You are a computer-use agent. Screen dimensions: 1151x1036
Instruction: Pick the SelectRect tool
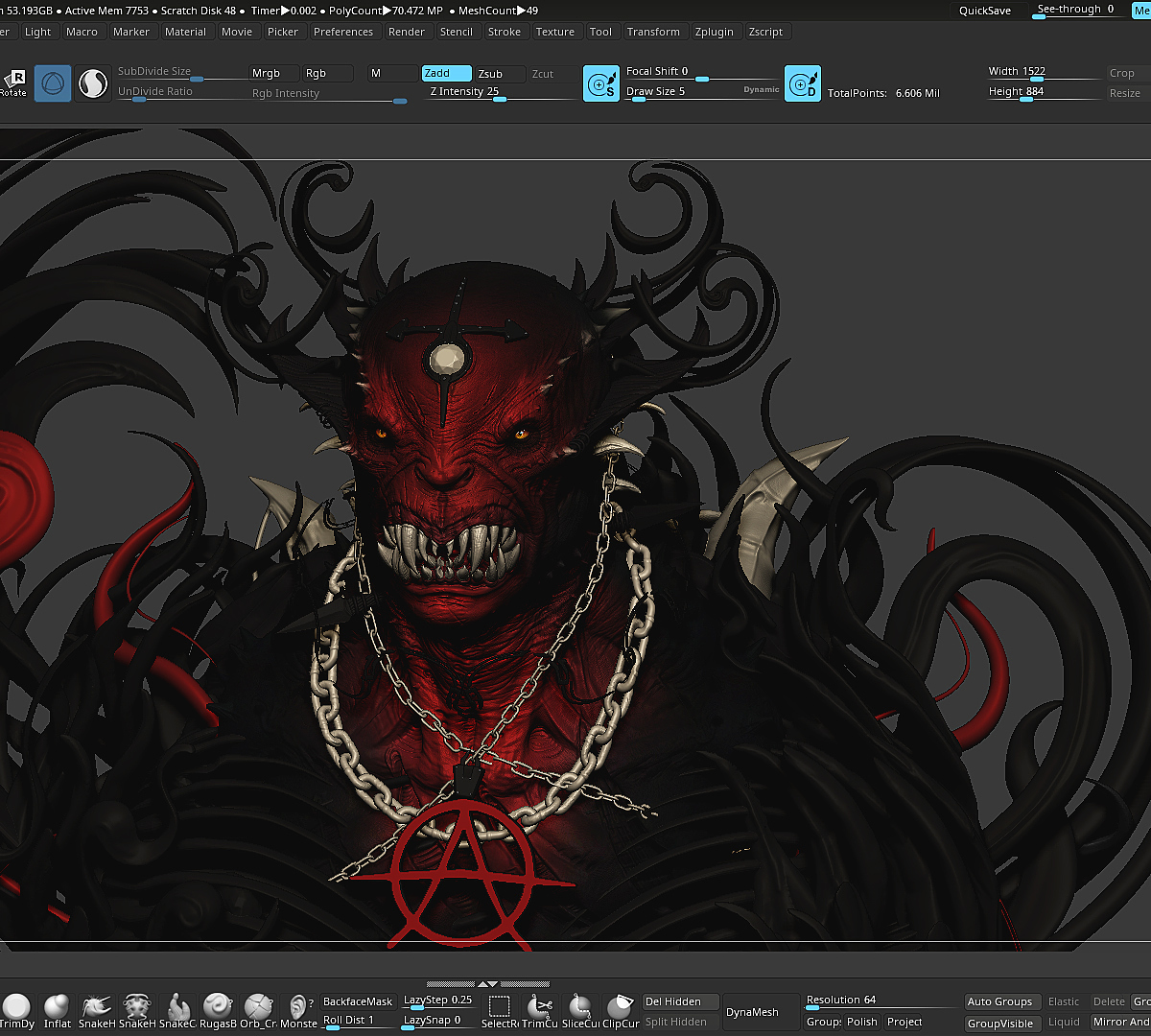(500, 1011)
